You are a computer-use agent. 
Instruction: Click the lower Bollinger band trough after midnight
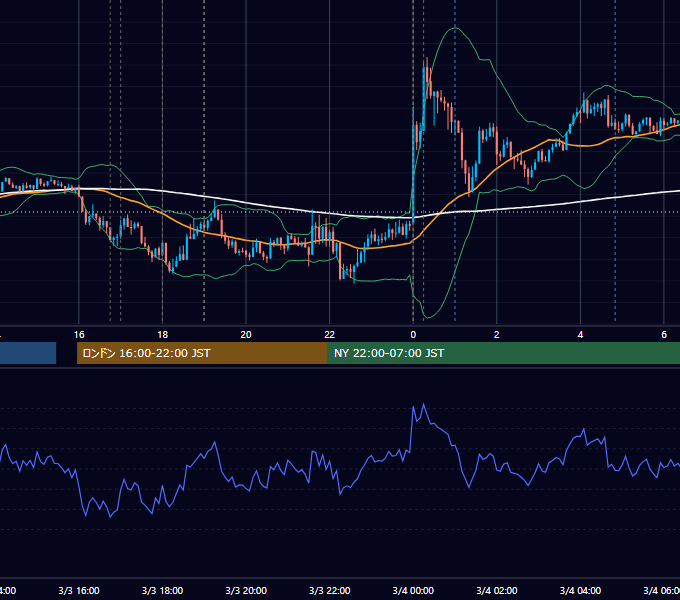427,317
